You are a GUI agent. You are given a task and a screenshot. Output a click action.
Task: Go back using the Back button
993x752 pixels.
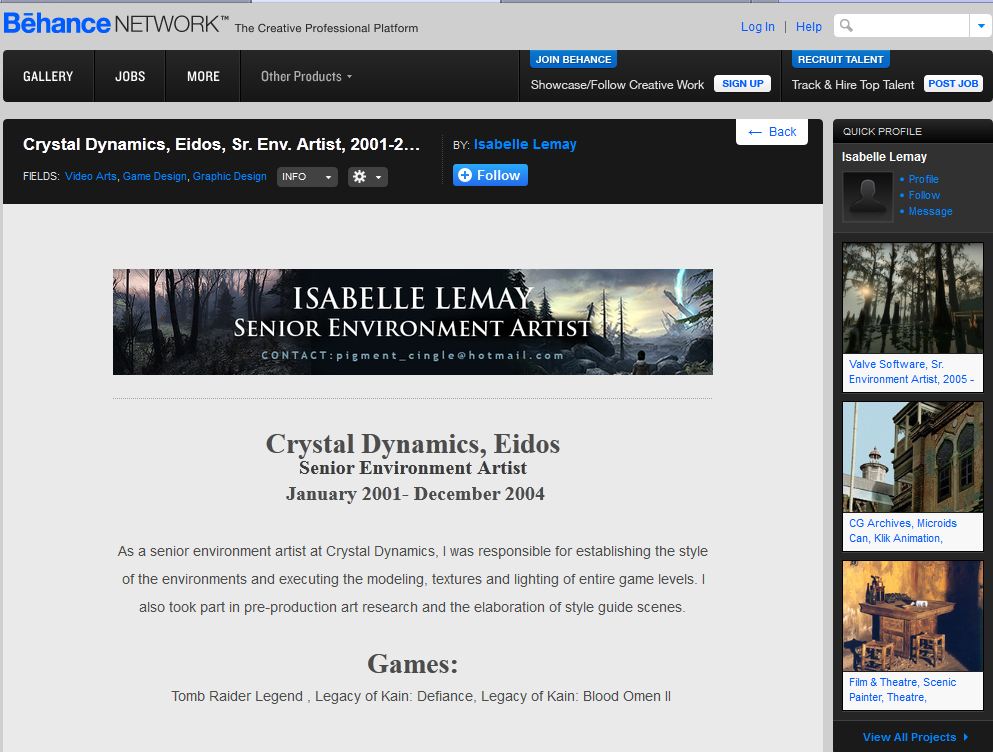pos(772,132)
